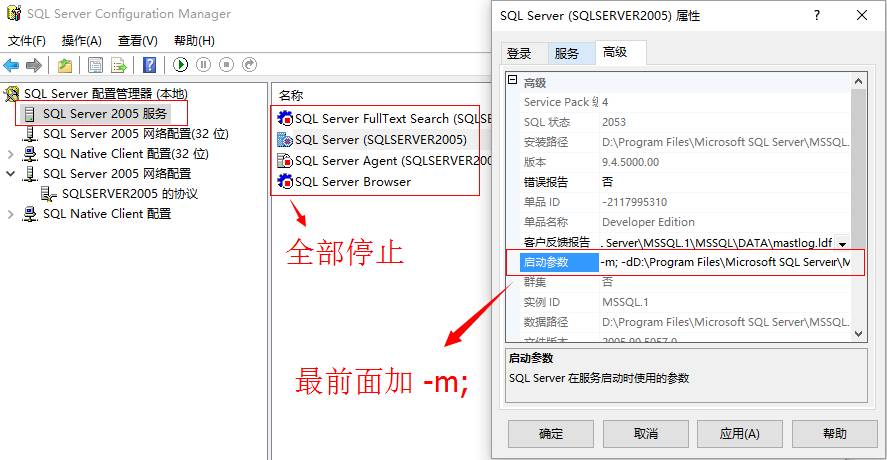Pause service using toolbar pause icon
Screen dimensions: 887x460
204,65
